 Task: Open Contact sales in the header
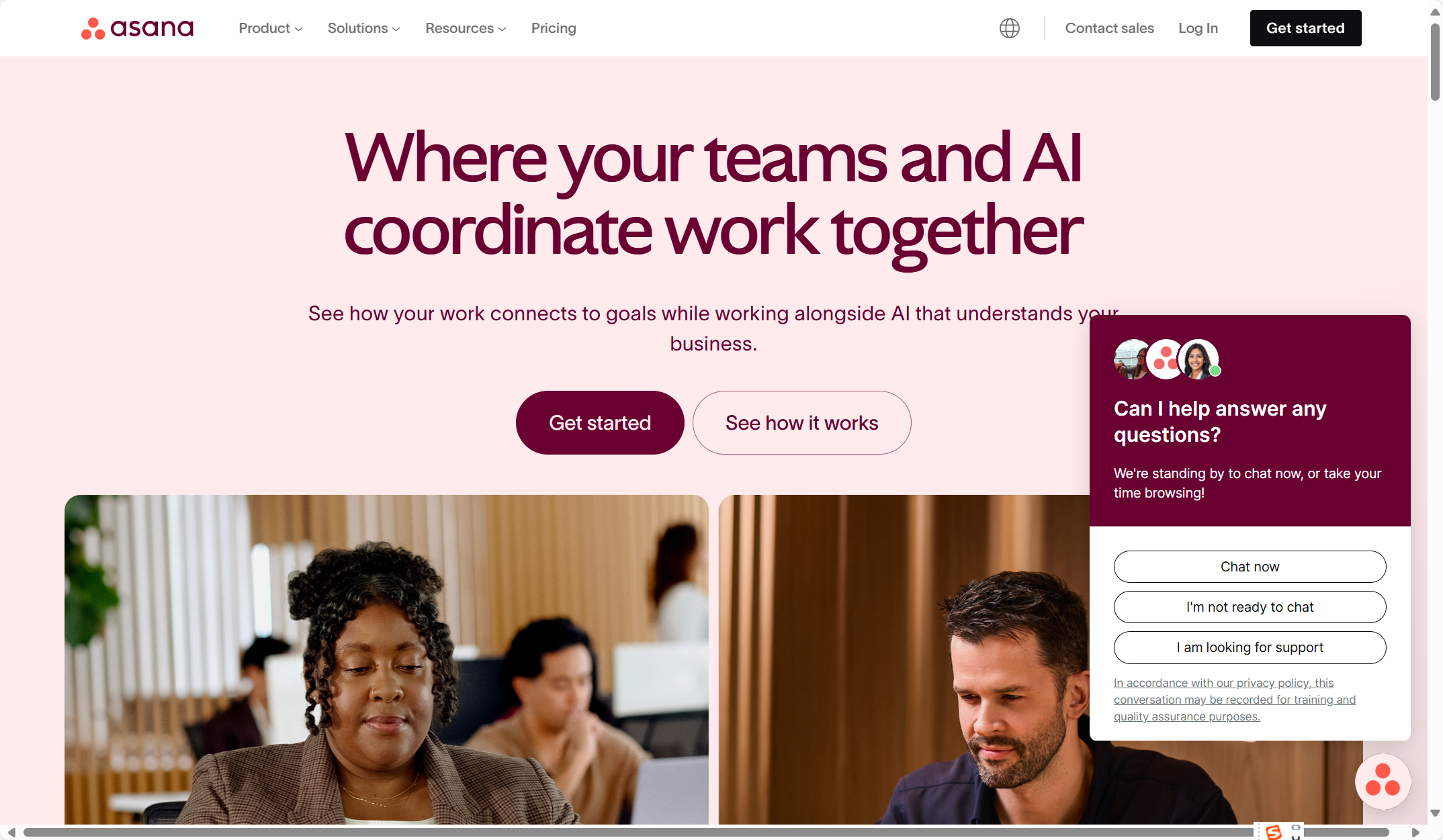(1109, 28)
